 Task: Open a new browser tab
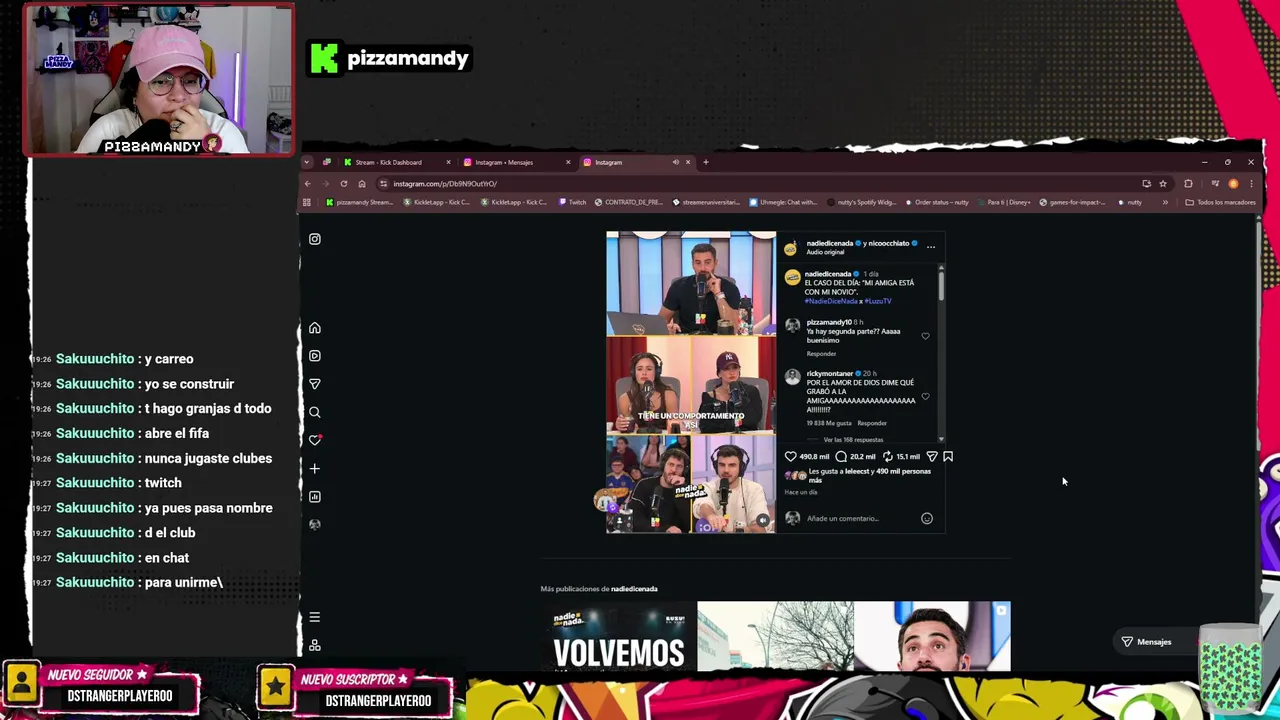tap(705, 162)
